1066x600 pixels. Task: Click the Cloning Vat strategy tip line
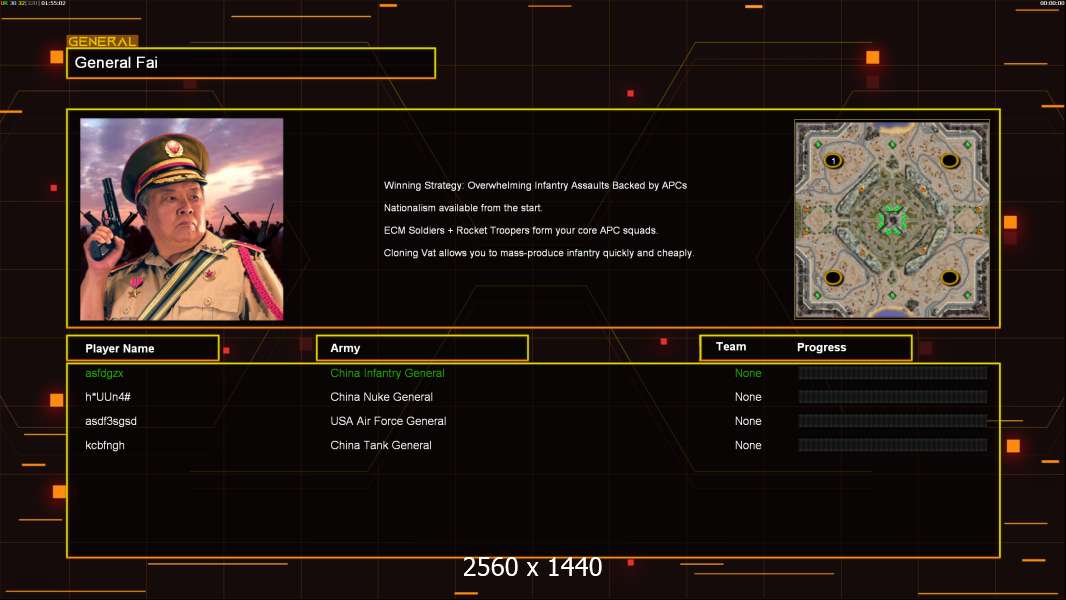(538, 253)
